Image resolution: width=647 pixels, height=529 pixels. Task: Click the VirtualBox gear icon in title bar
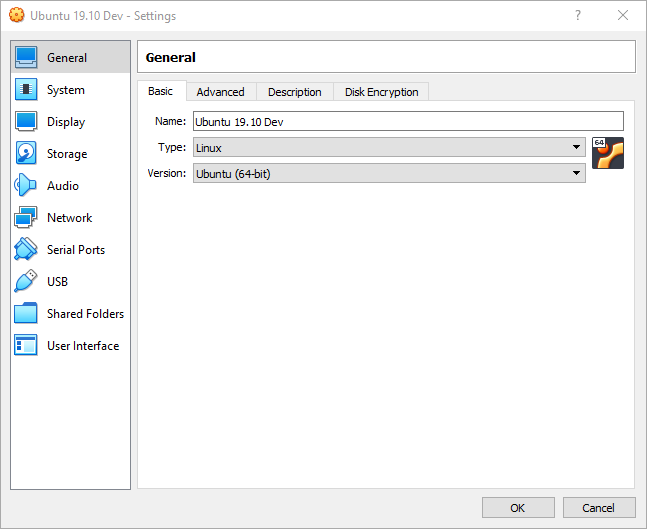pos(17,15)
